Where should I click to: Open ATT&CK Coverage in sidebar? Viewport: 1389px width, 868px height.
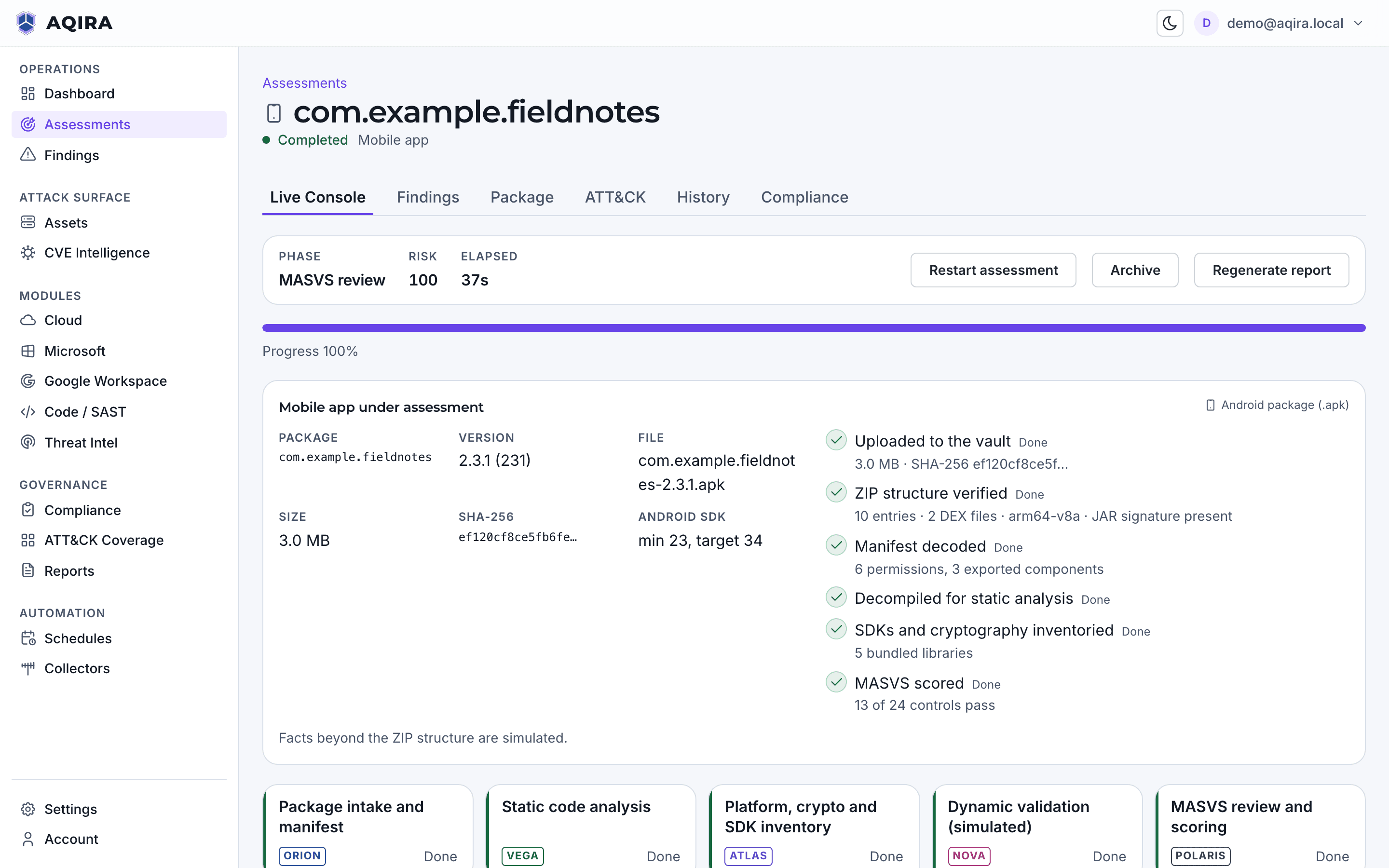(x=119, y=540)
